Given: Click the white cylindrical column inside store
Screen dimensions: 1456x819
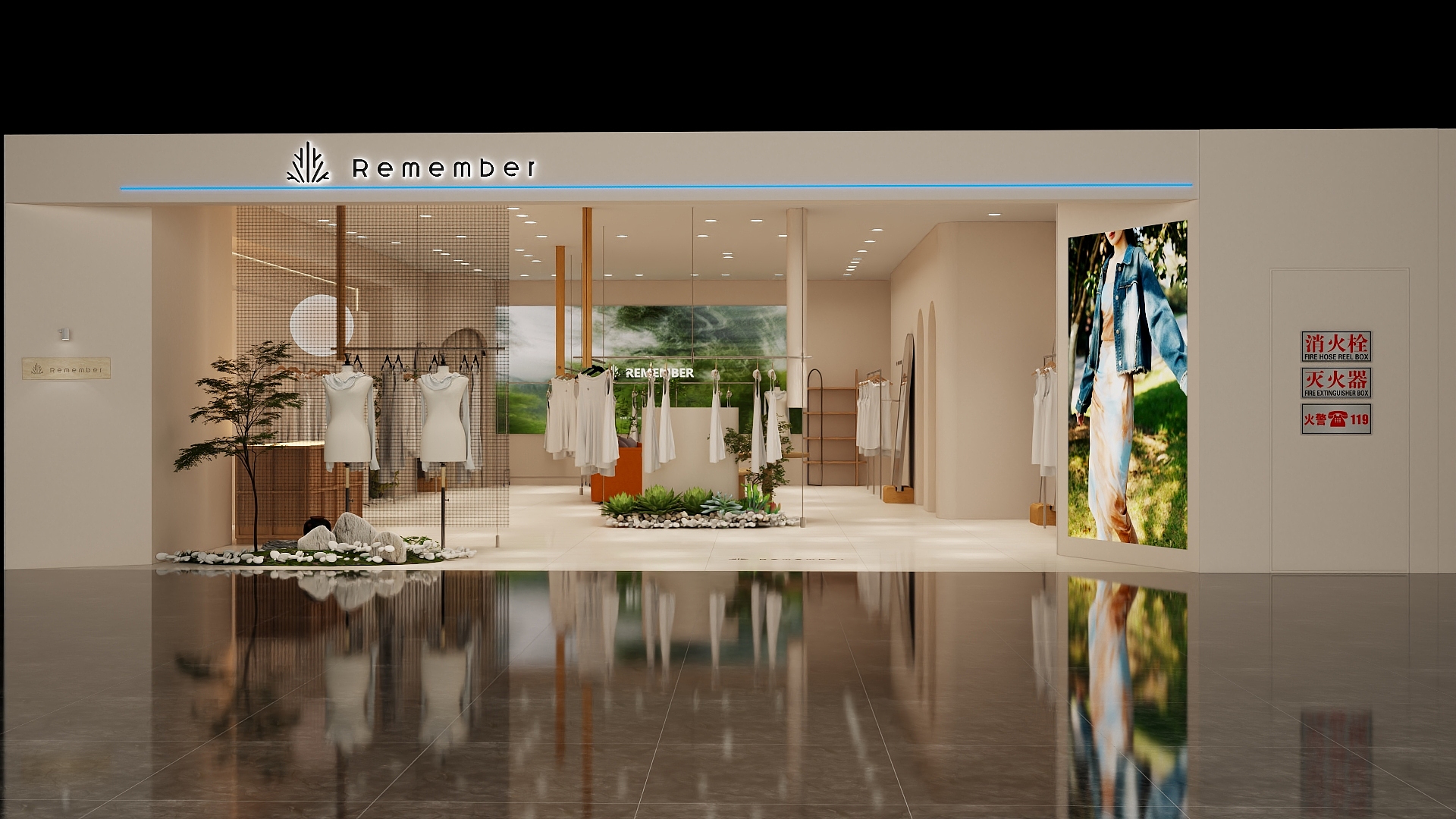Looking at the screenshot, I should (x=795, y=303).
